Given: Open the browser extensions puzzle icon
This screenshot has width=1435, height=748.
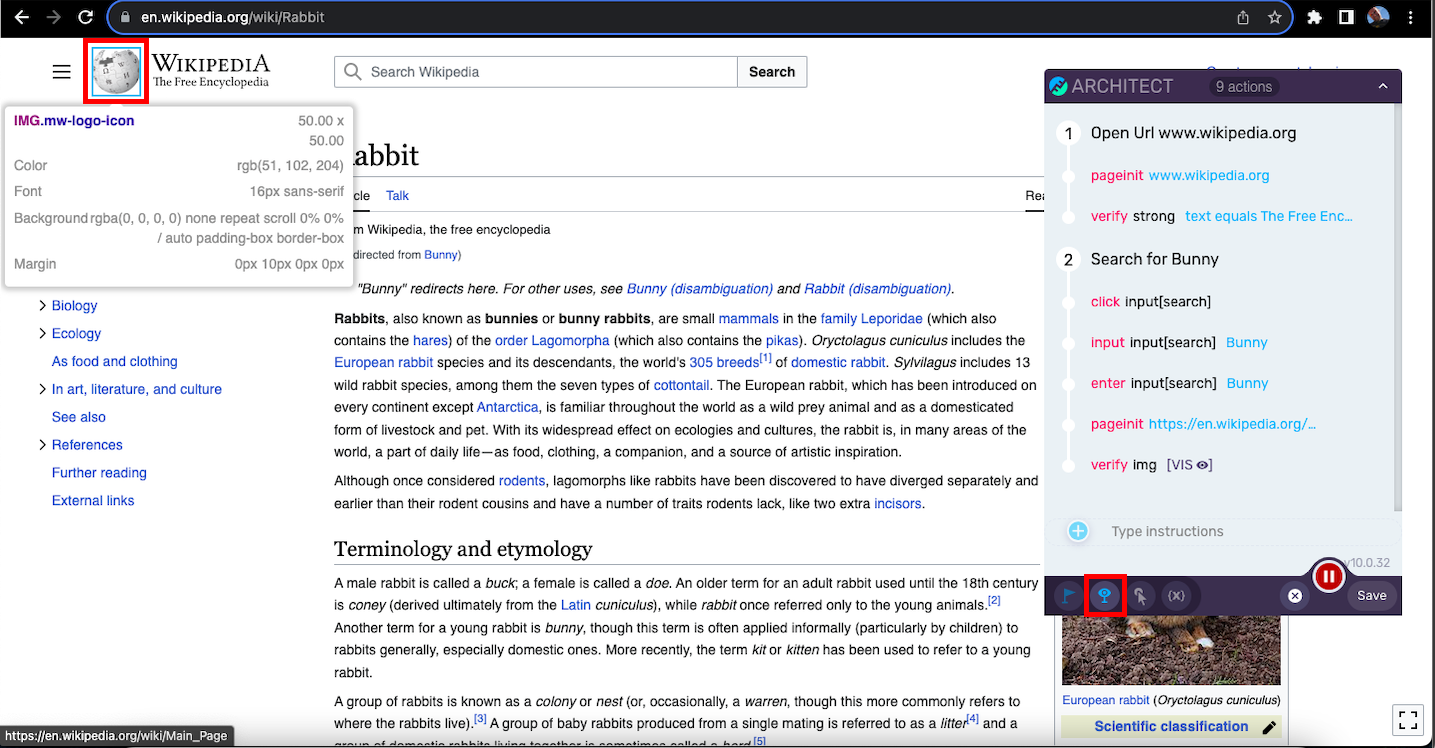Looking at the screenshot, I should coord(1315,17).
